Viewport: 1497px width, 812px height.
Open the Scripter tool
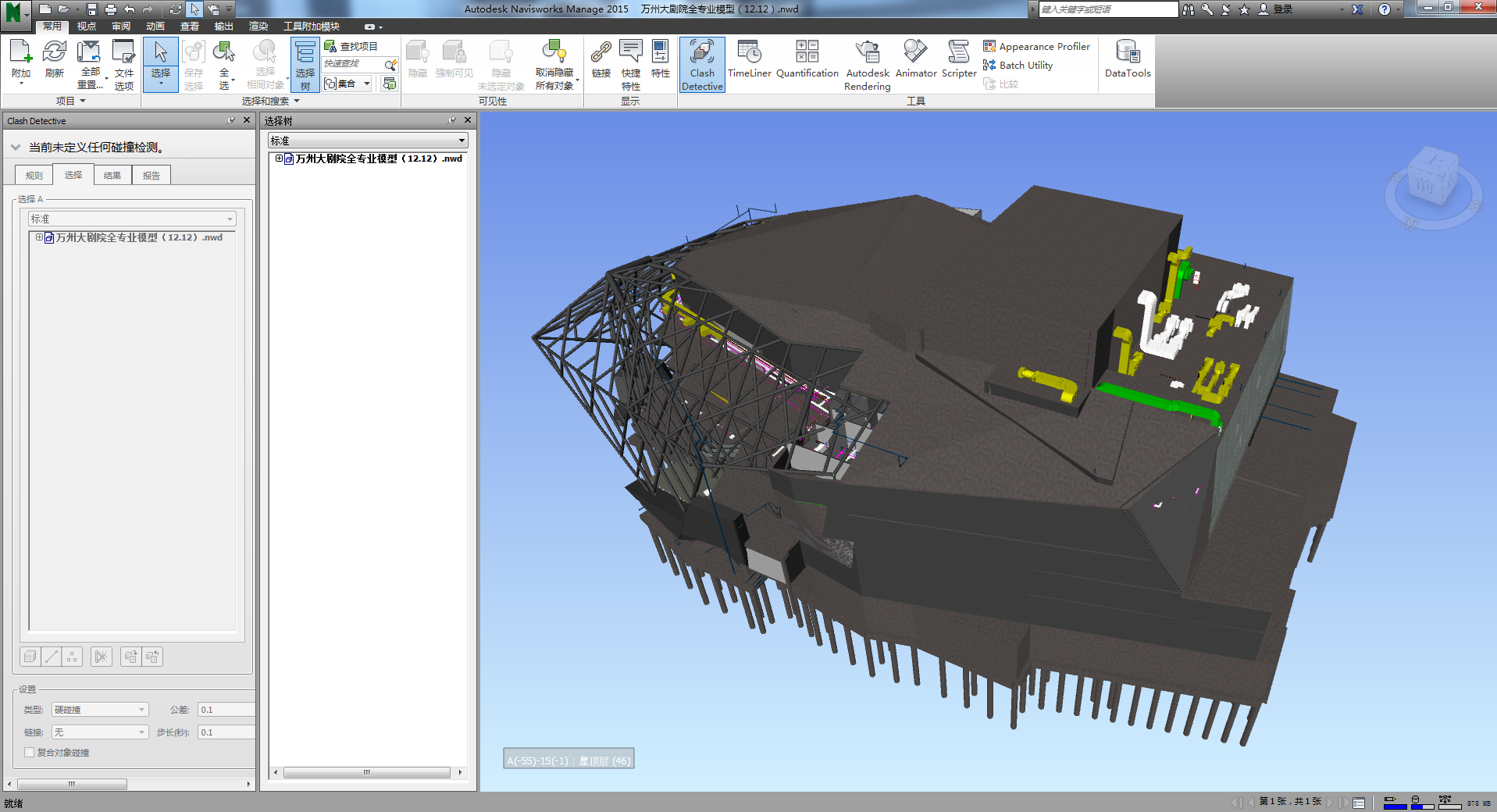point(958,59)
